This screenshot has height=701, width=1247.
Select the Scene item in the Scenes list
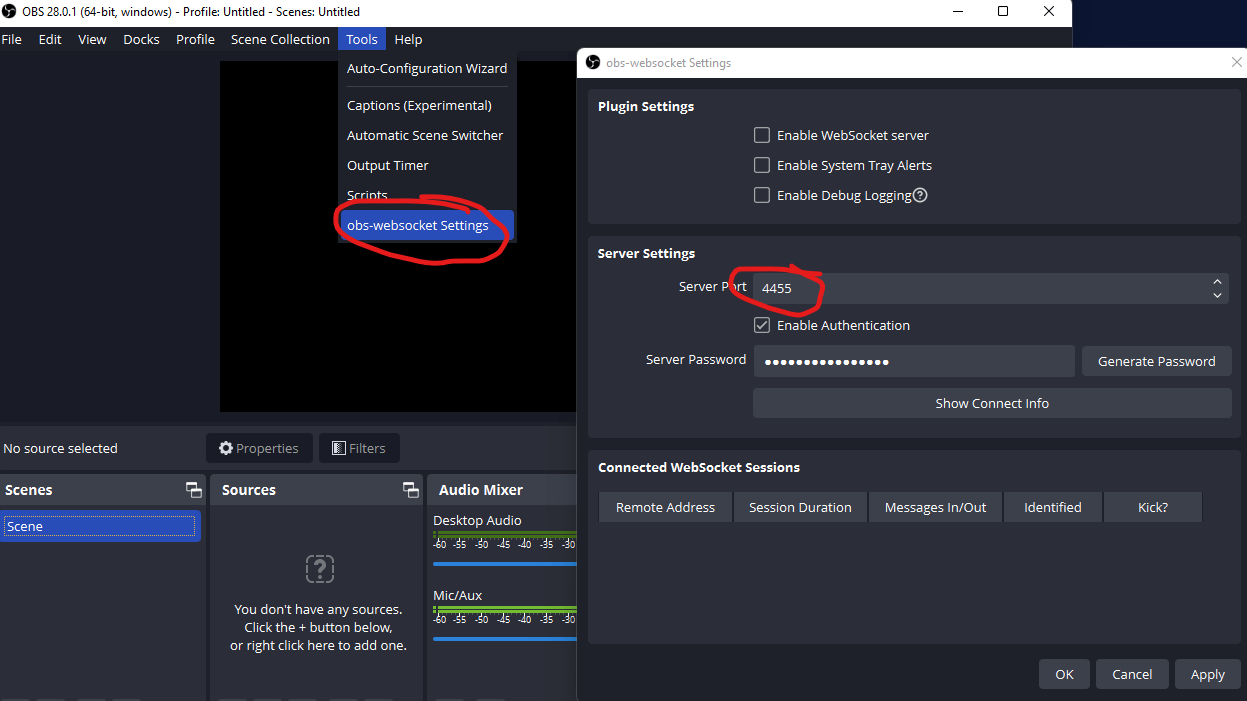tap(100, 526)
